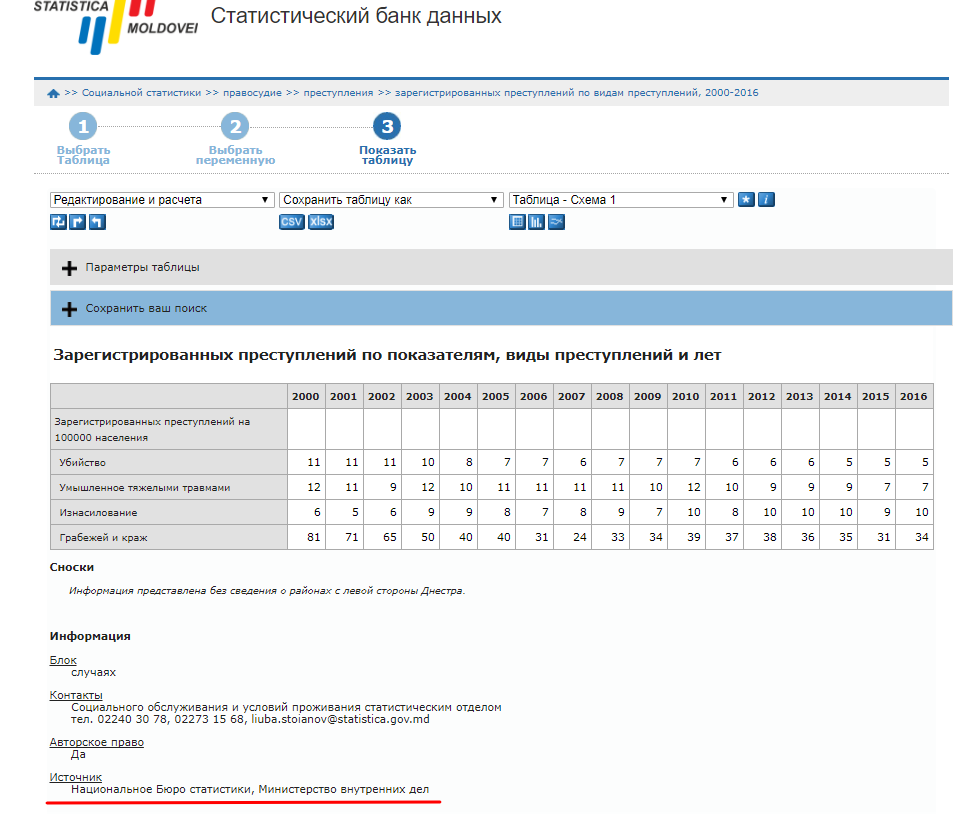Download table as csv
The image size is (976, 814).
pyautogui.click(x=291, y=222)
